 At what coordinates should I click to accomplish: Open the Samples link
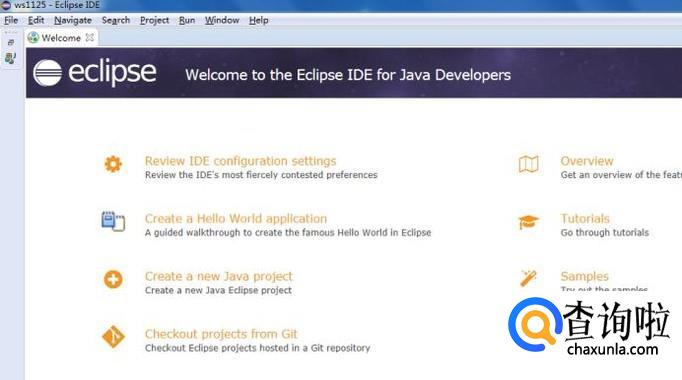[585, 276]
